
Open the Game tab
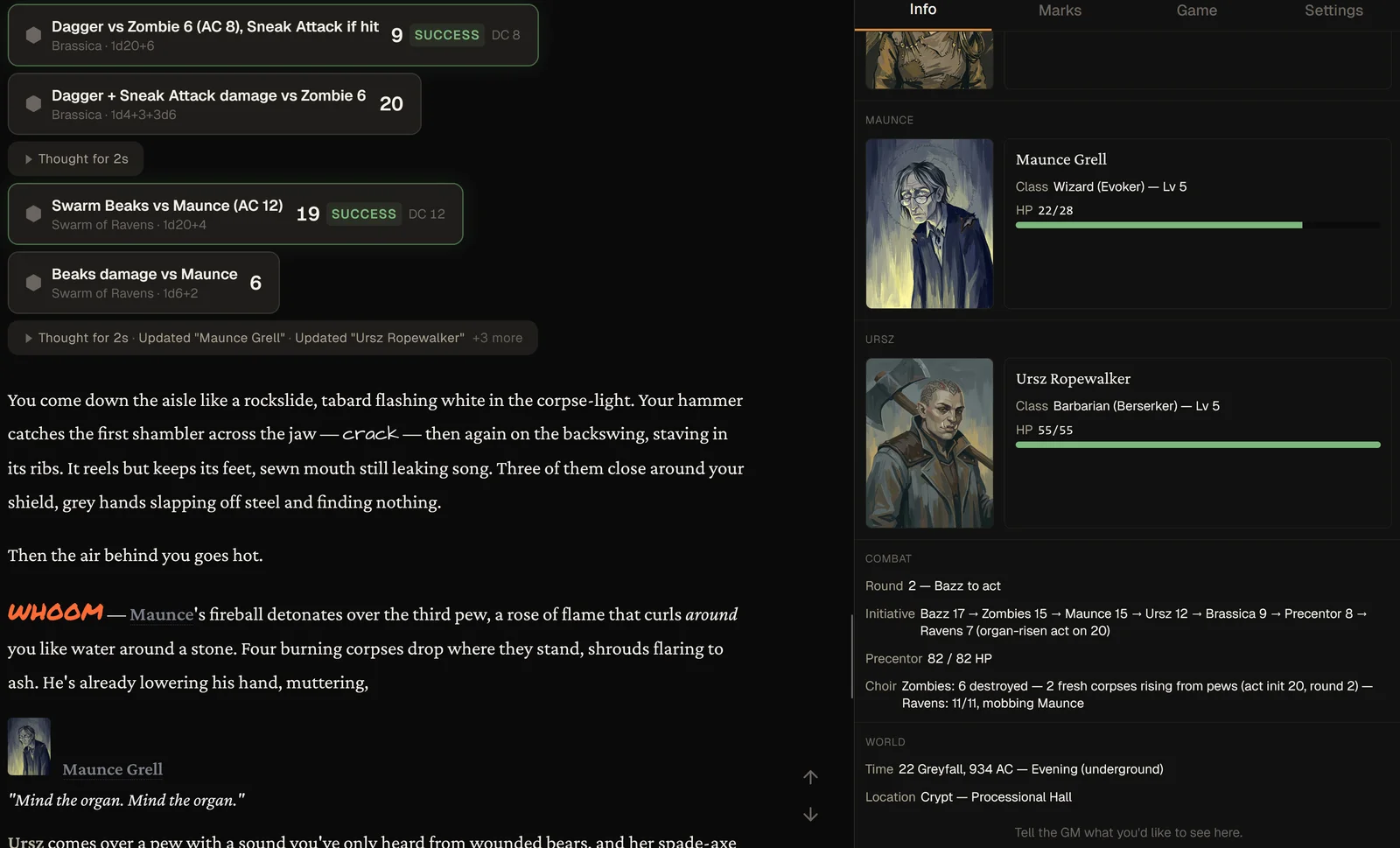point(1196,11)
